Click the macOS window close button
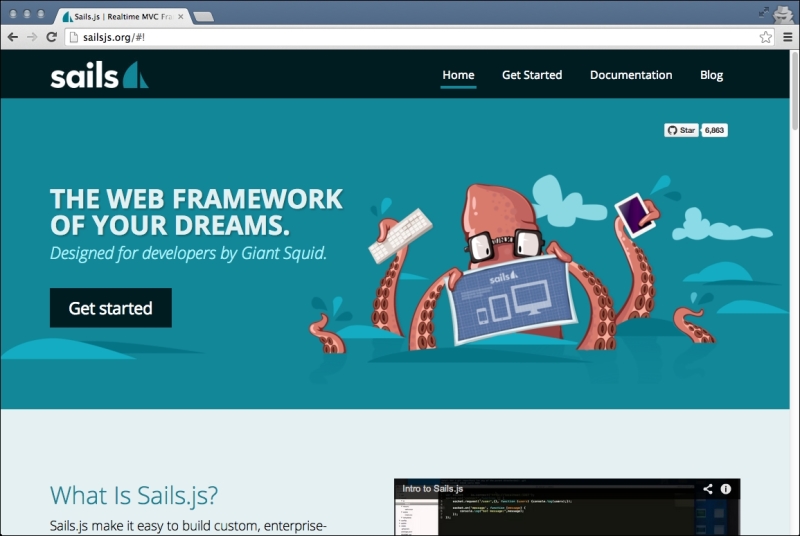 pyautogui.click(x=13, y=14)
